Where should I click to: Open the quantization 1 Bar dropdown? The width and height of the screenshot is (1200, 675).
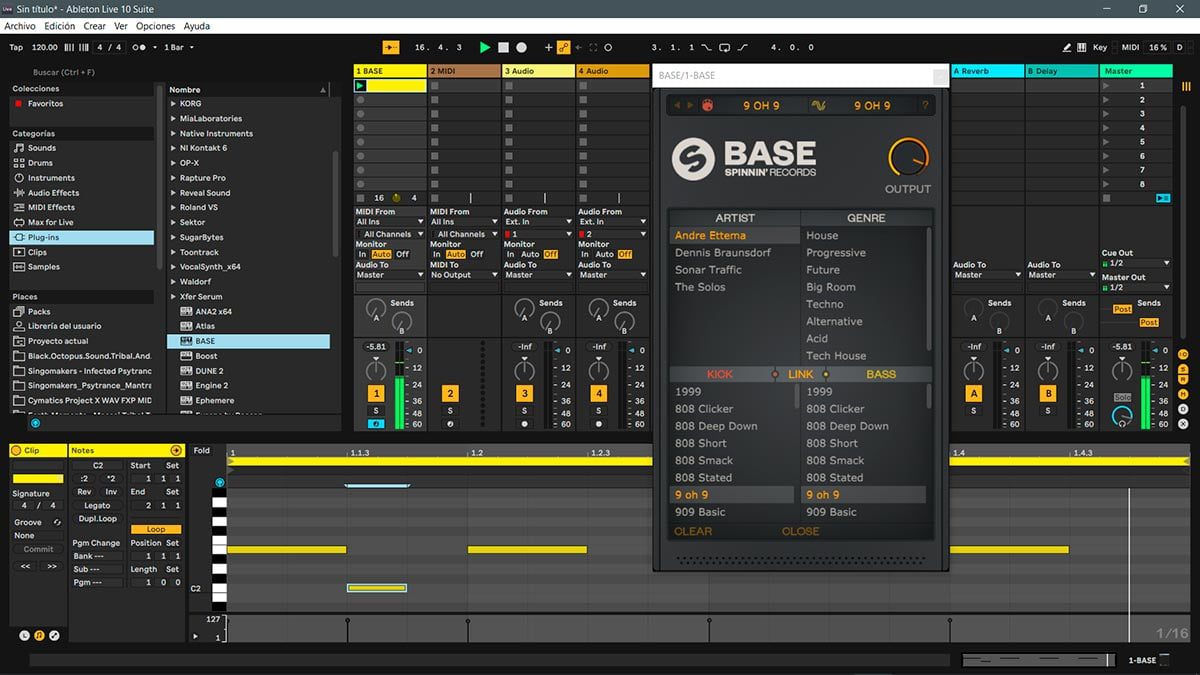179,47
